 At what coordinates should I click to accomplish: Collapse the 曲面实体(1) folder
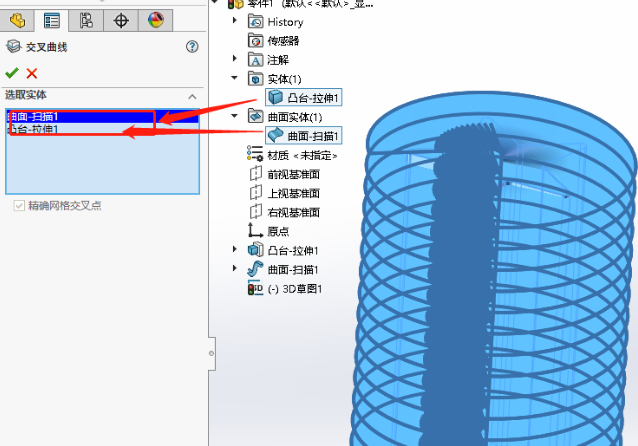[x=234, y=116]
